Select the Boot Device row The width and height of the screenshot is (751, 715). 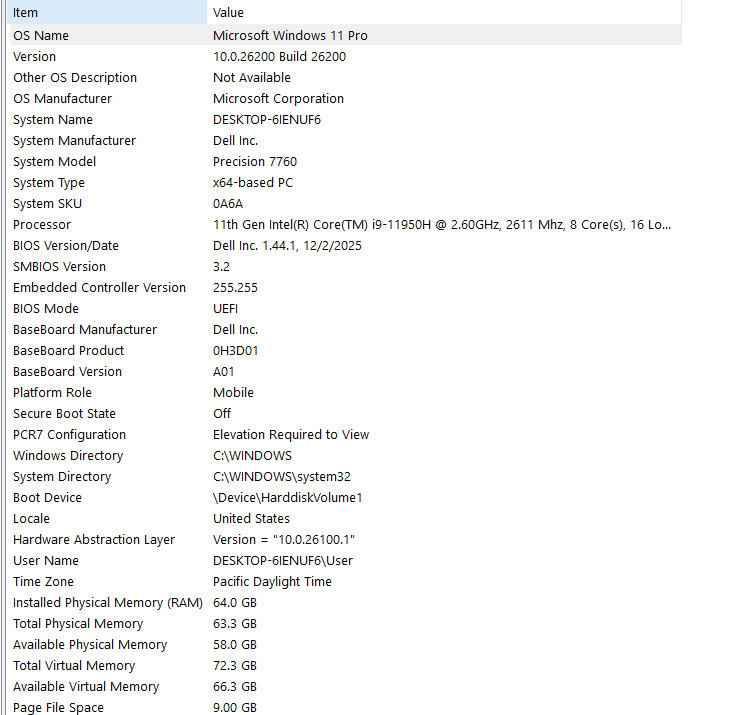click(346, 498)
